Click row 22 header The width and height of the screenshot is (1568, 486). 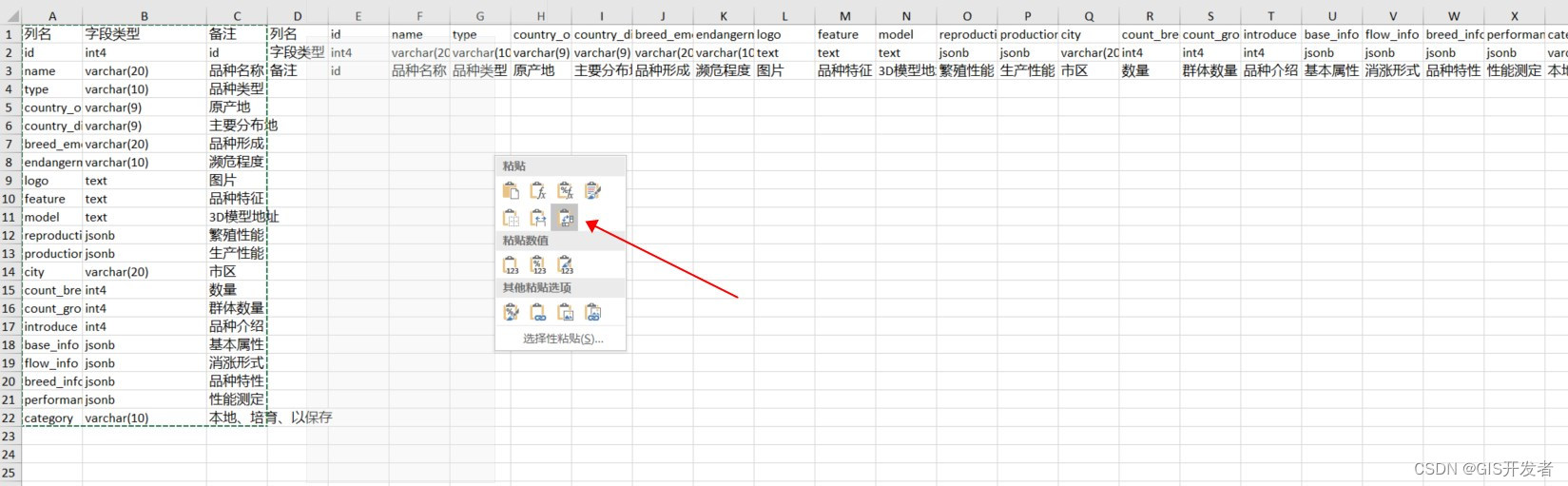pyautogui.click(x=10, y=418)
